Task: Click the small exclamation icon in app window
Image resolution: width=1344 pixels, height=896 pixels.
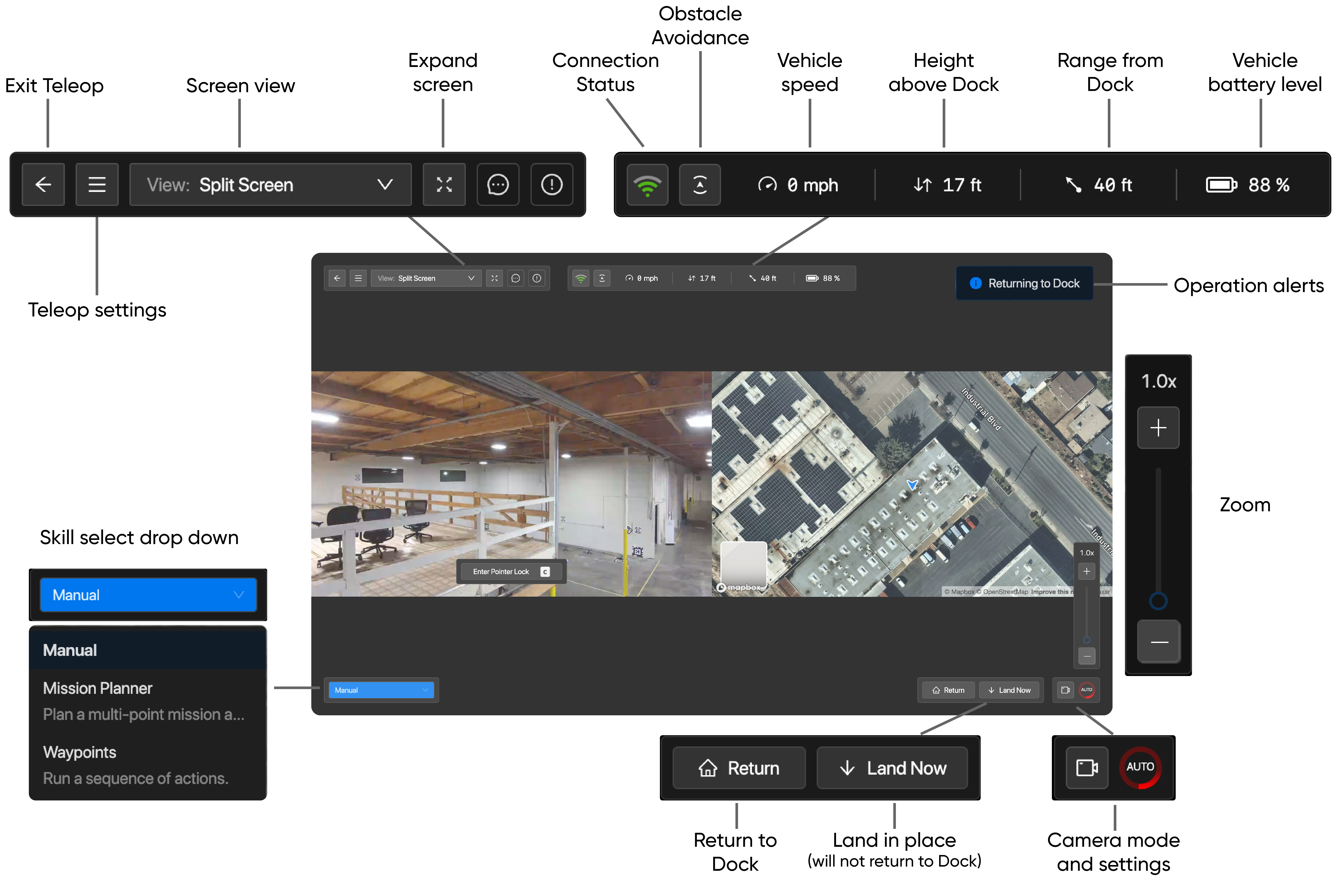Action: (537, 278)
